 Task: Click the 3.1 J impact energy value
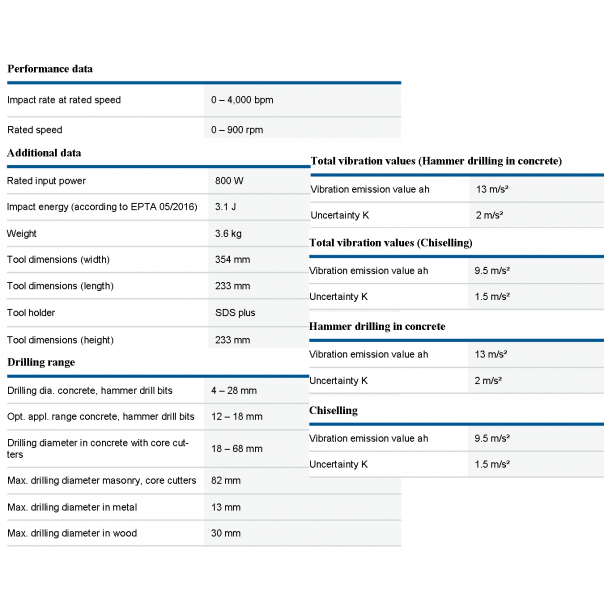click(225, 207)
